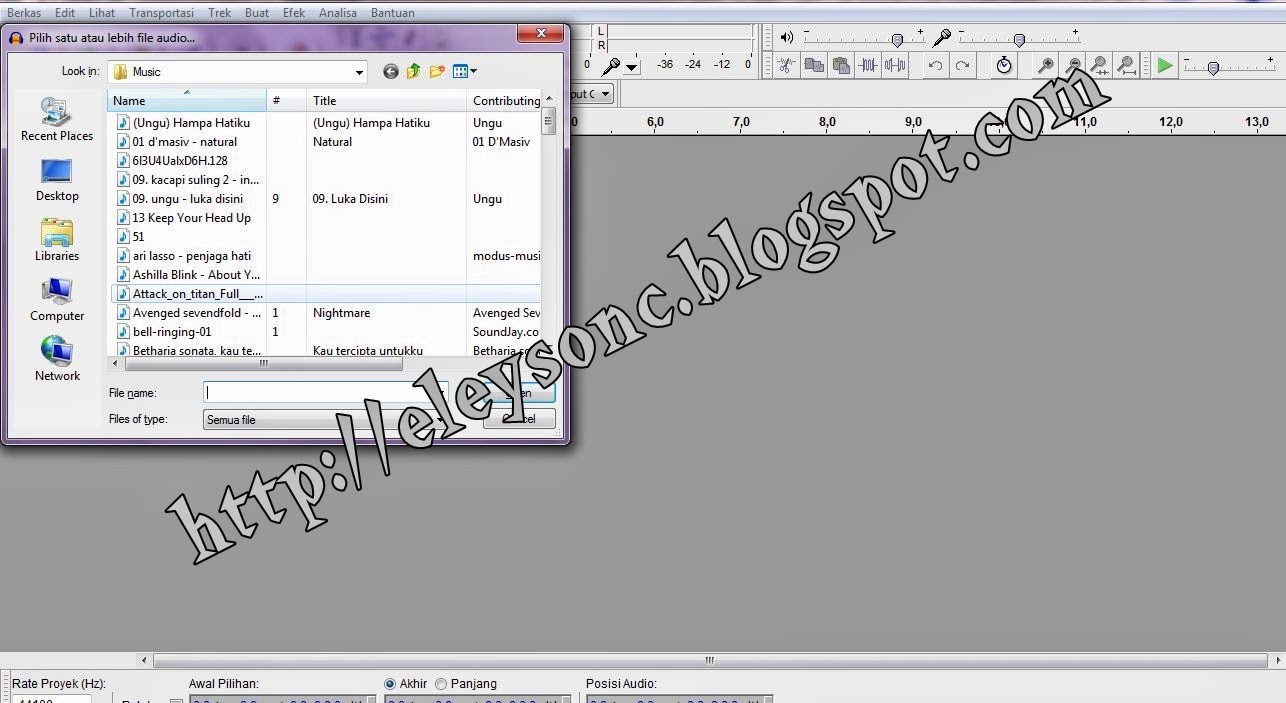Click the Zoom In magnifier icon
The width and height of the screenshot is (1286, 703).
click(x=1046, y=65)
